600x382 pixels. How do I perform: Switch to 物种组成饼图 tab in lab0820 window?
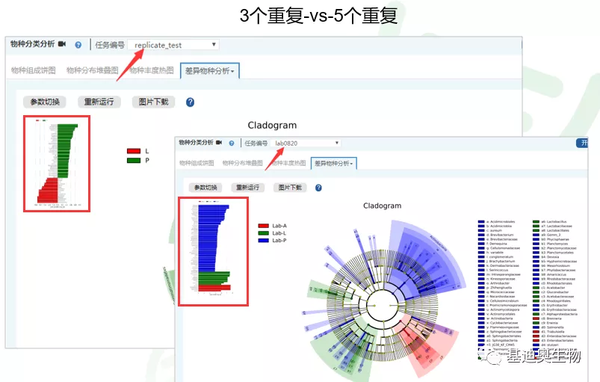click(x=197, y=163)
